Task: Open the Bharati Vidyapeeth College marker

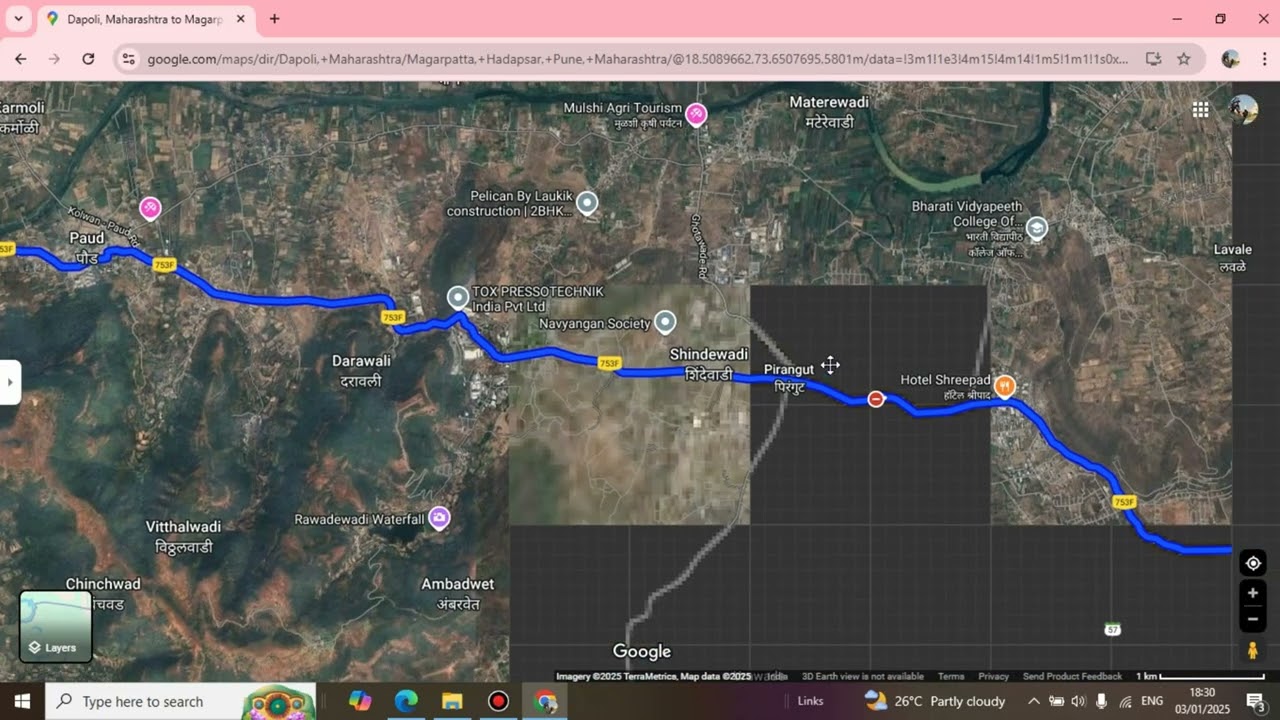Action: point(1037,228)
